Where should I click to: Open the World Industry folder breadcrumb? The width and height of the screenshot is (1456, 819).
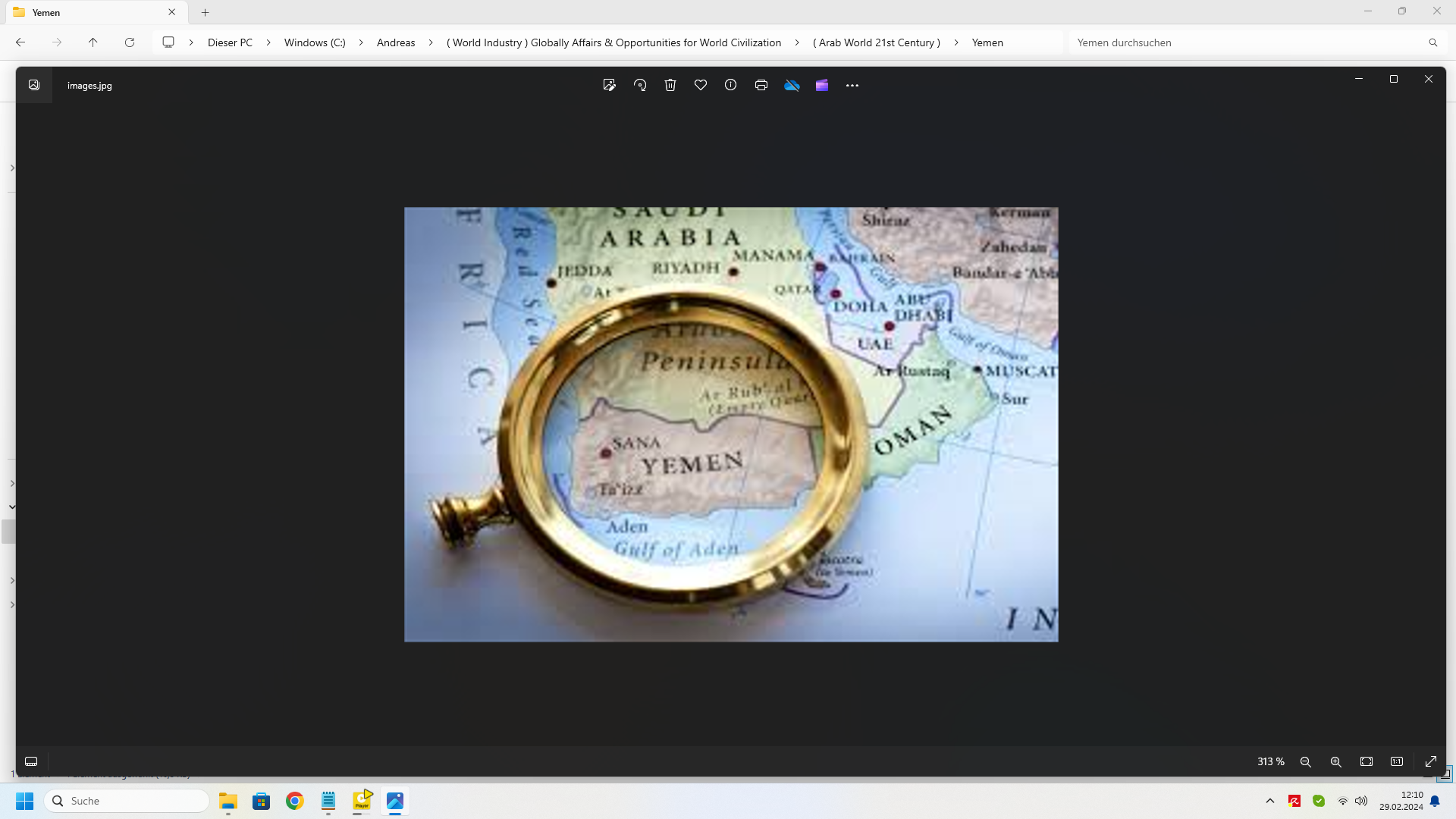[x=613, y=42]
